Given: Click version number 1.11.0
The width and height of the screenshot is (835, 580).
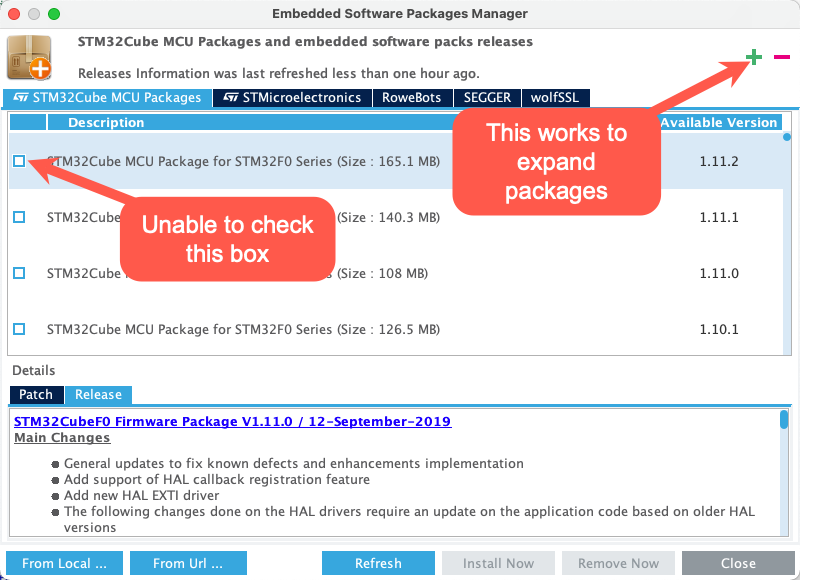Looking at the screenshot, I should tap(719, 273).
